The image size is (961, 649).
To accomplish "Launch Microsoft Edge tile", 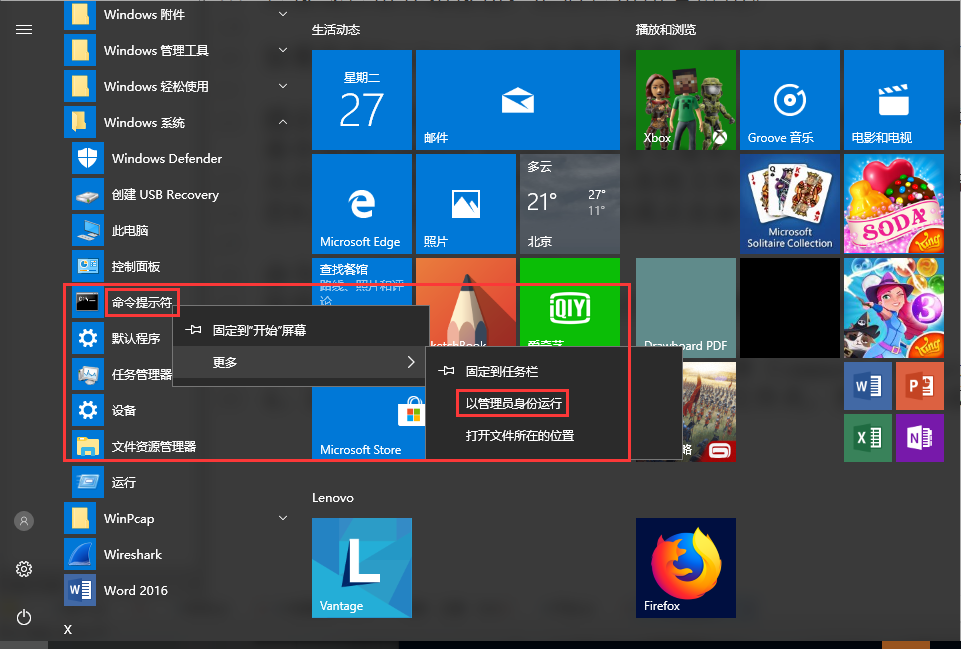I will (361, 203).
